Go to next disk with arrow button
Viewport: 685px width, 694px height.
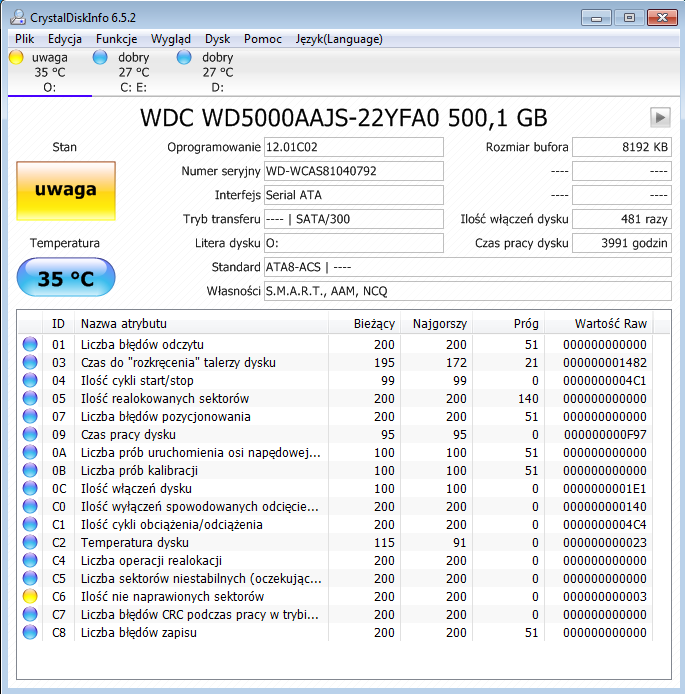[x=660, y=118]
